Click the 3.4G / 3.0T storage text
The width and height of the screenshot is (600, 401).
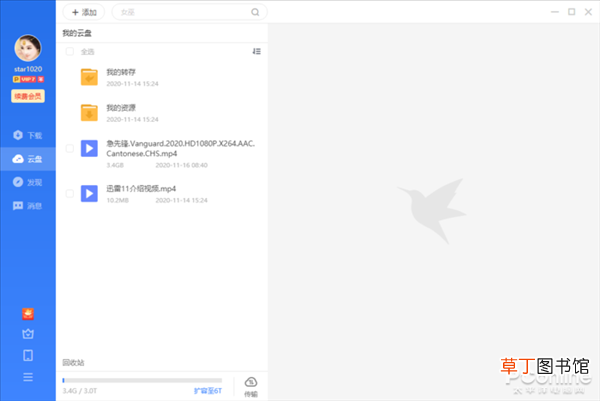click(80, 391)
